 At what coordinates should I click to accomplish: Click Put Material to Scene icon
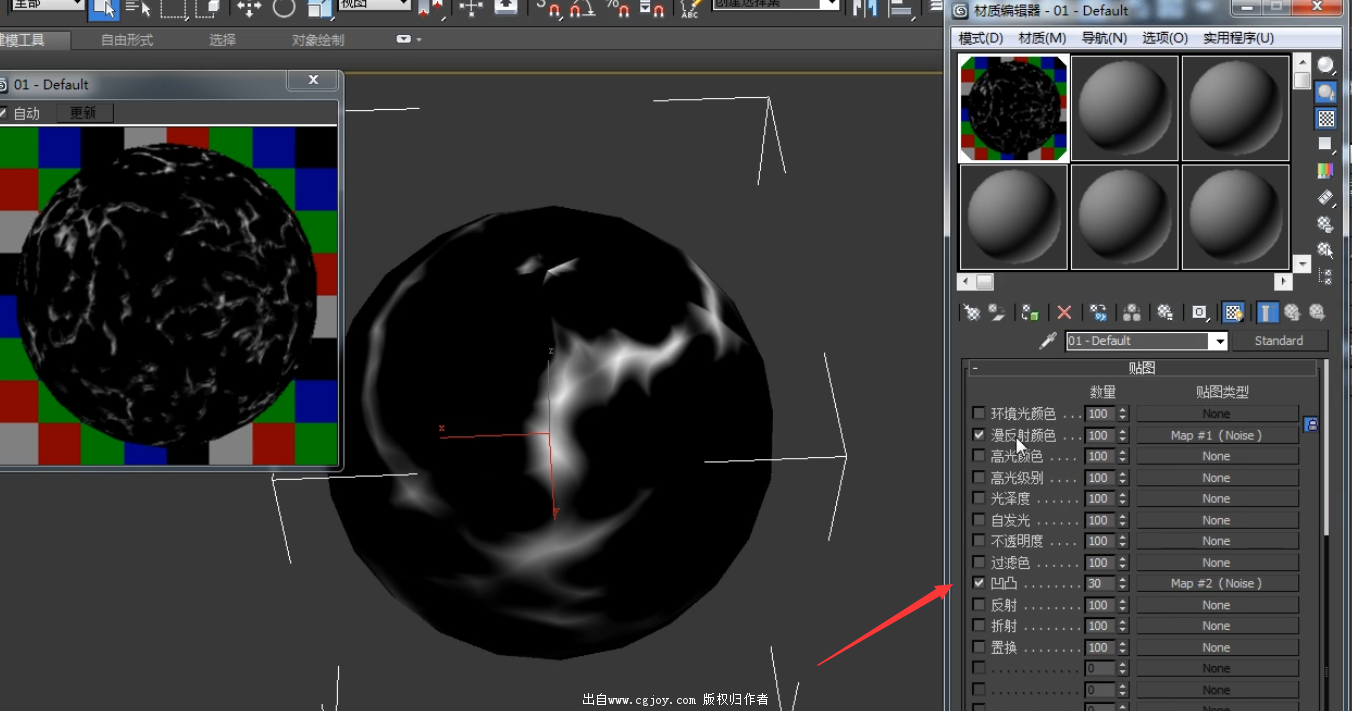(997, 313)
